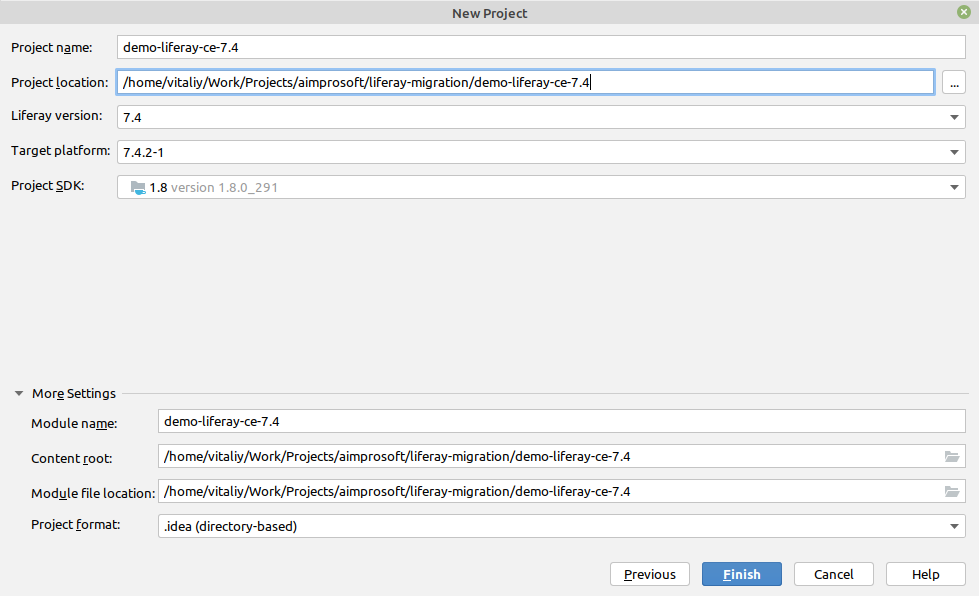This screenshot has height=596, width=979.
Task: Click the Module file location path field
Action: (549, 491)
